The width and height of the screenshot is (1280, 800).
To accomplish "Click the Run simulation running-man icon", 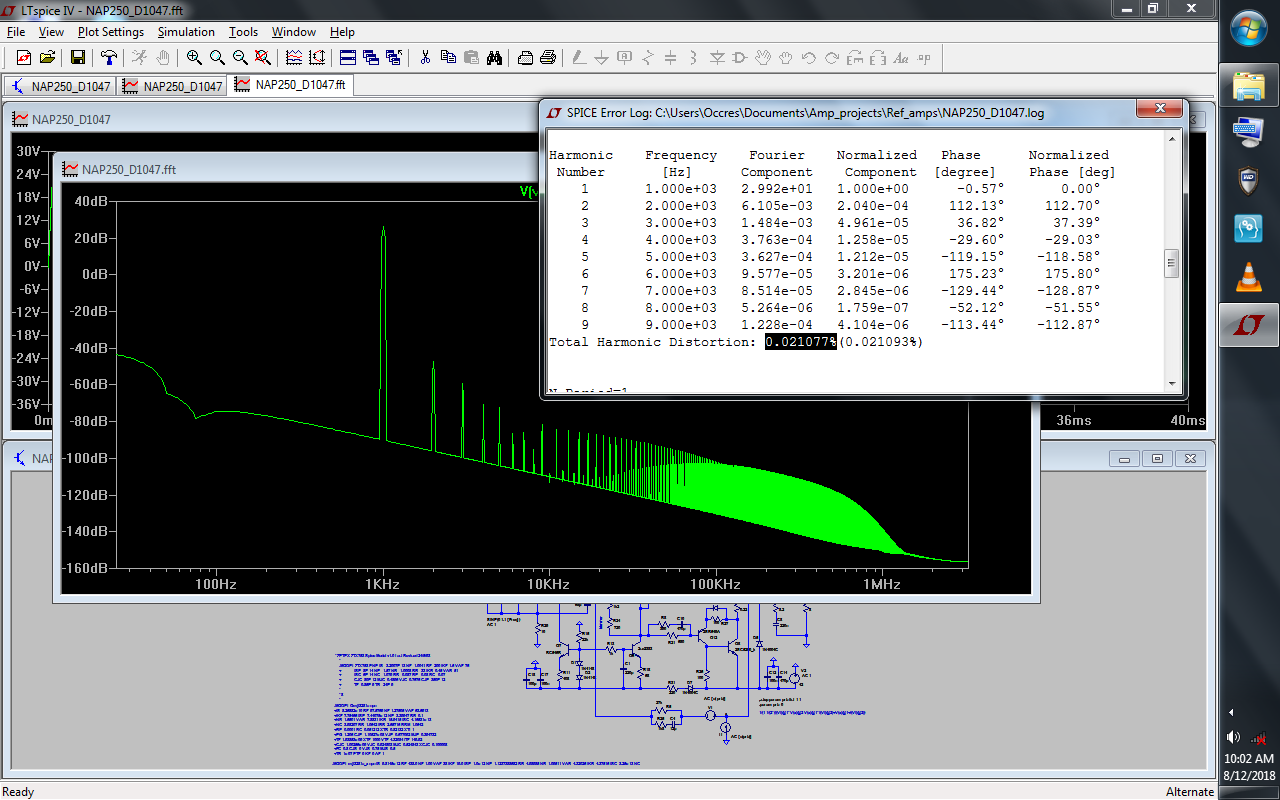I will point(139,57).
